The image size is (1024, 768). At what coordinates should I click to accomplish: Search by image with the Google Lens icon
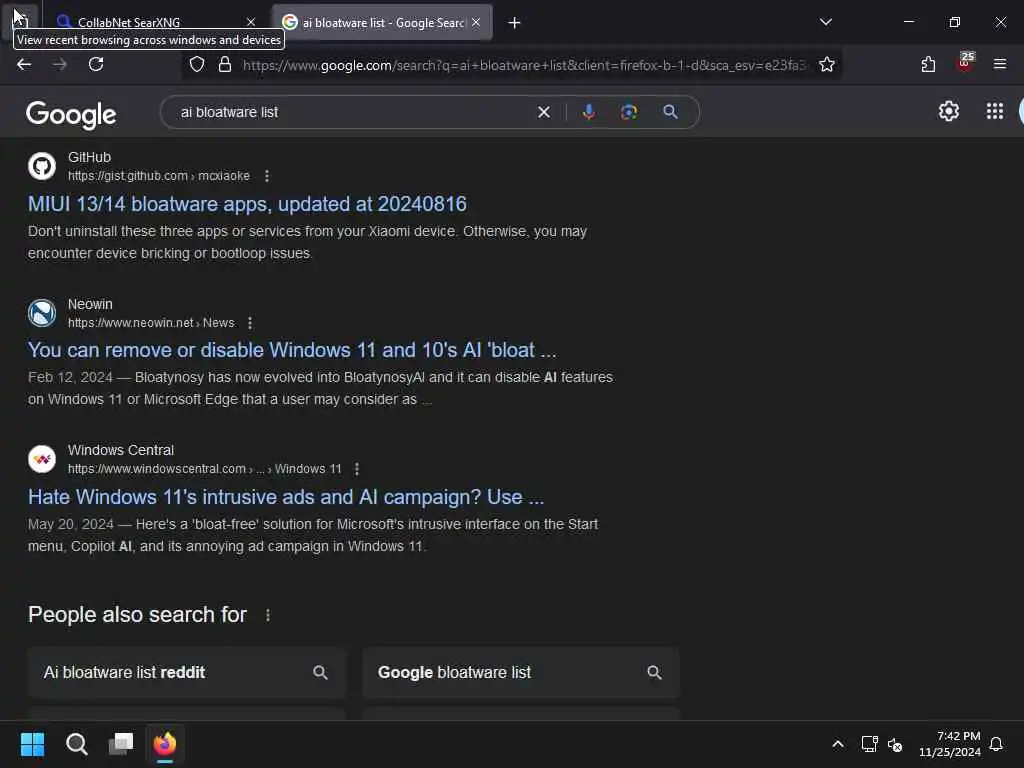629,112
